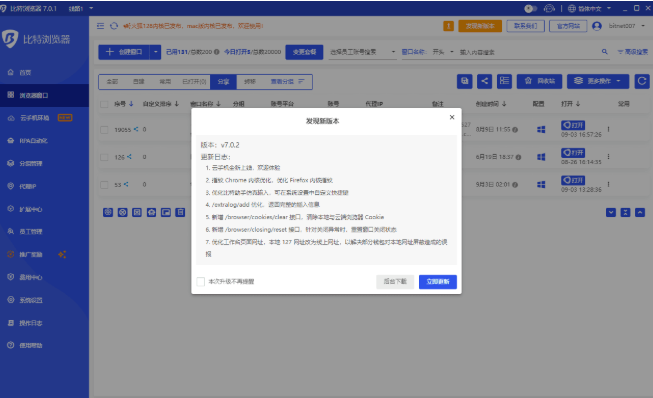Open 分组管理 group management
The image size is (653, 398).
click(30, 163)
